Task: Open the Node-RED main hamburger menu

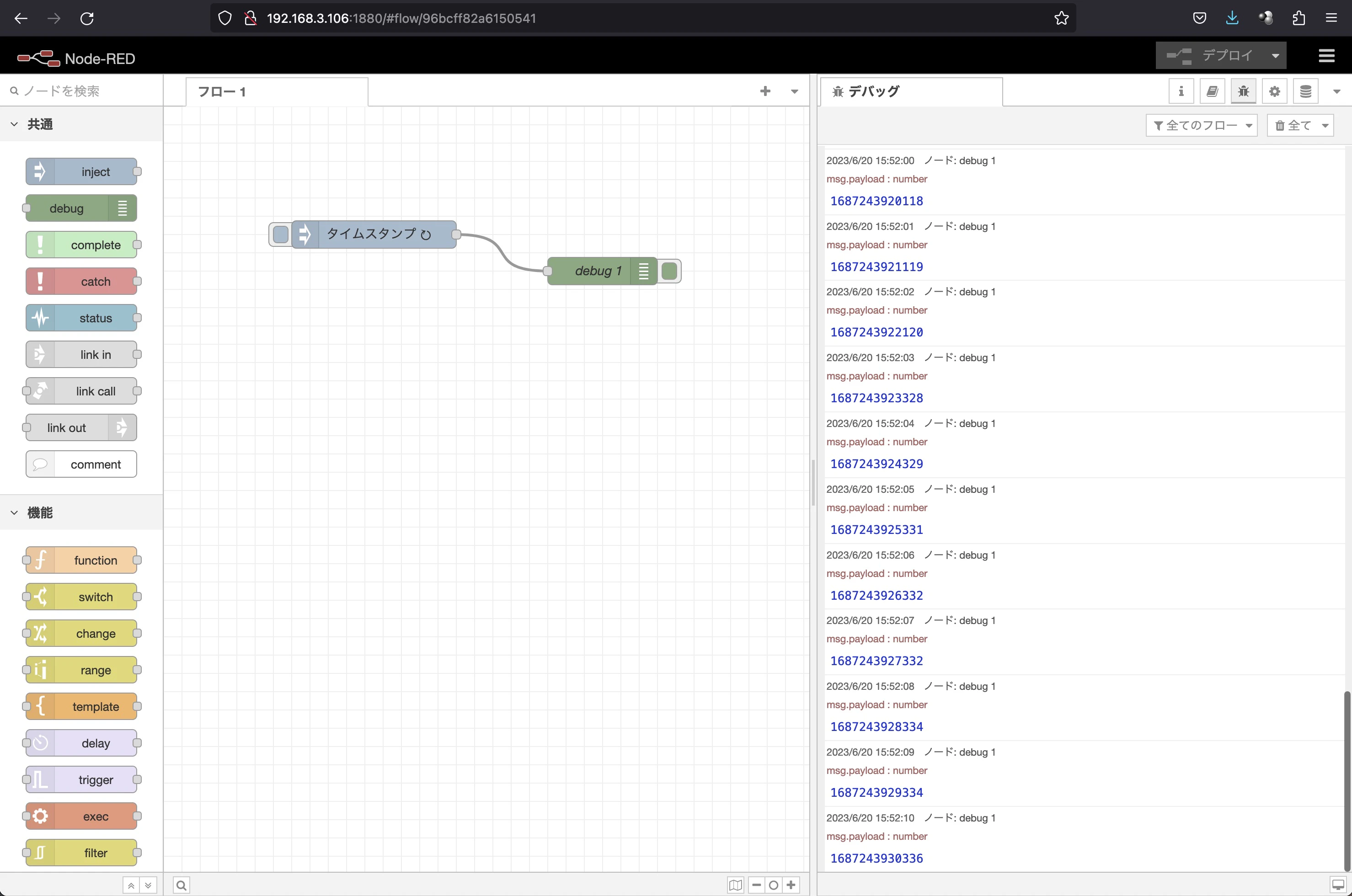Action: point(1326,56)
